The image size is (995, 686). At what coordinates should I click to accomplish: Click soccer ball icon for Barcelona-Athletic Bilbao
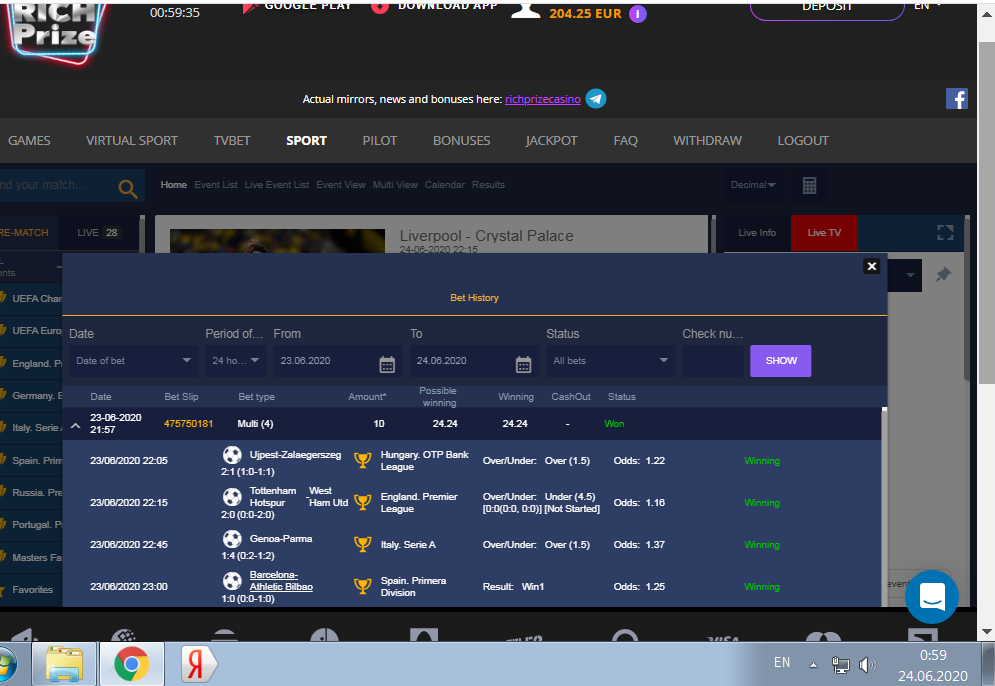click(x=232, y=581)
